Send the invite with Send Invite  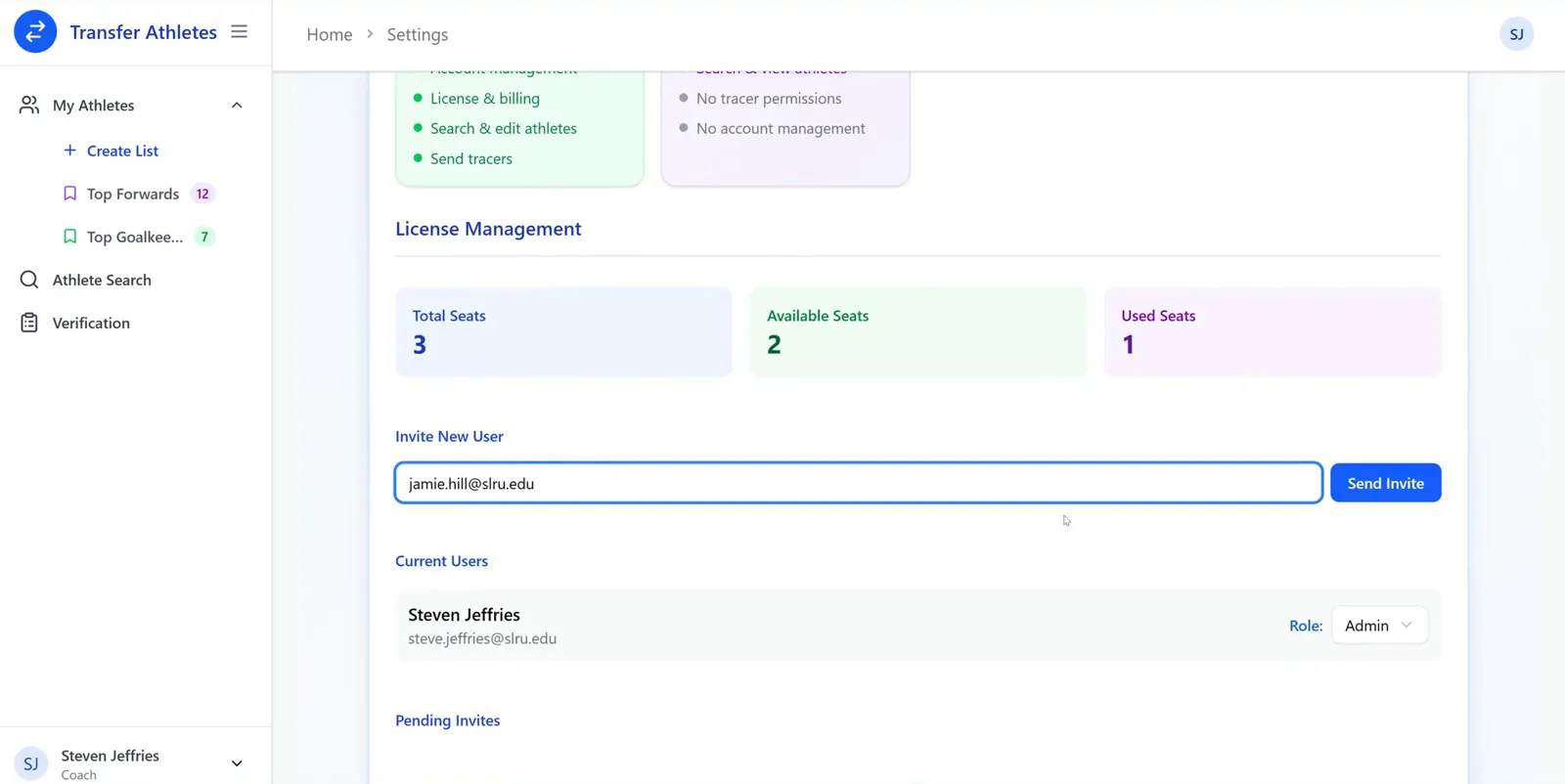click(x=1385, y=483)
